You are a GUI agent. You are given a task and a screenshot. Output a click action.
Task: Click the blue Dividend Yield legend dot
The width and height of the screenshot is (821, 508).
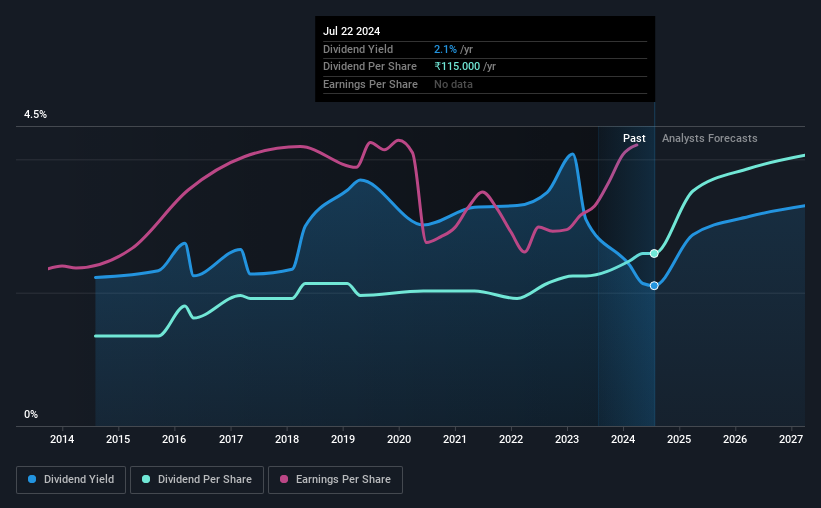pos(32,479)
